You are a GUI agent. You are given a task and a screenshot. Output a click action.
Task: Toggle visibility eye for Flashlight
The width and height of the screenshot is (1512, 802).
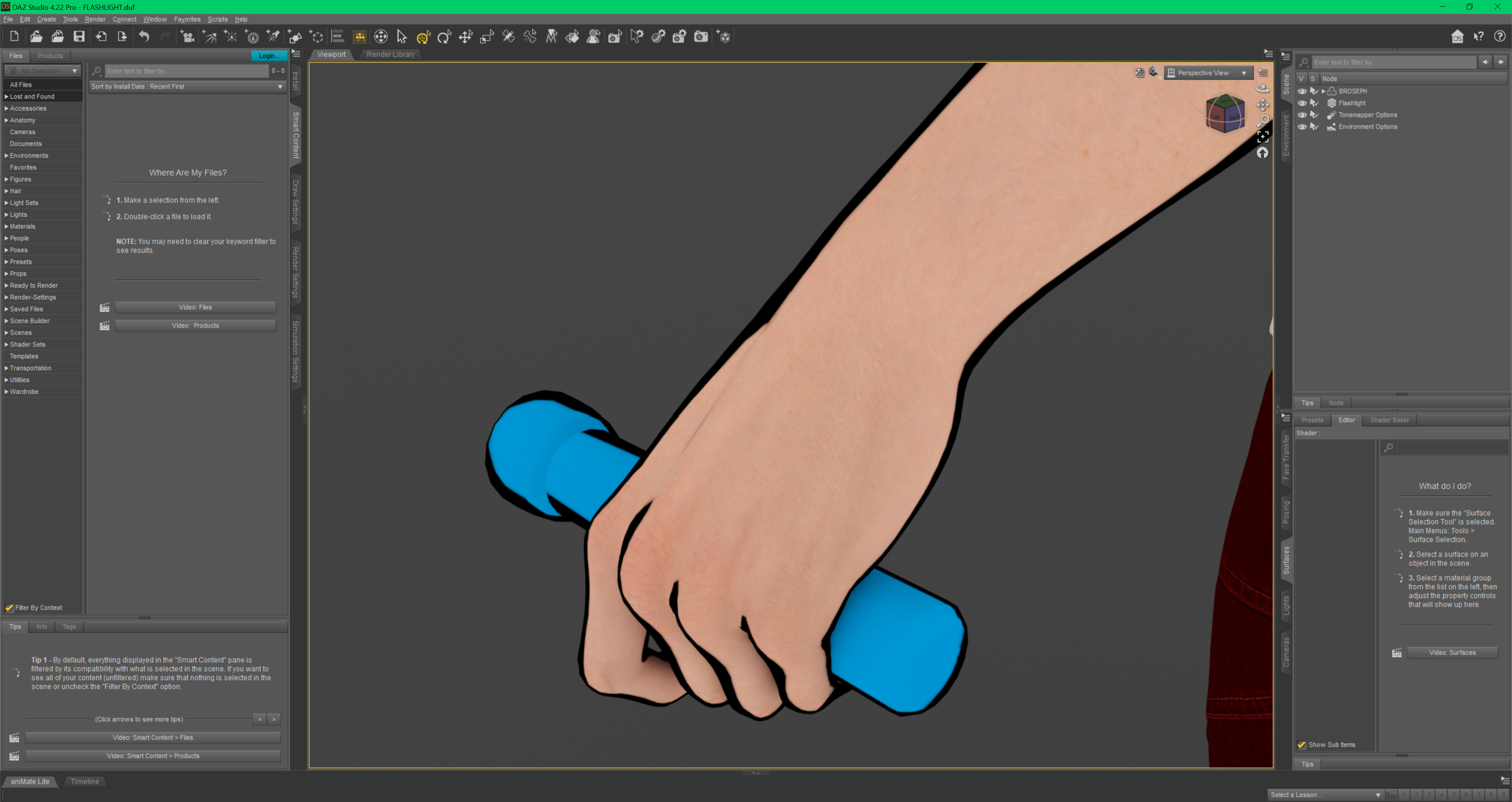click(x=1302, y=103)
